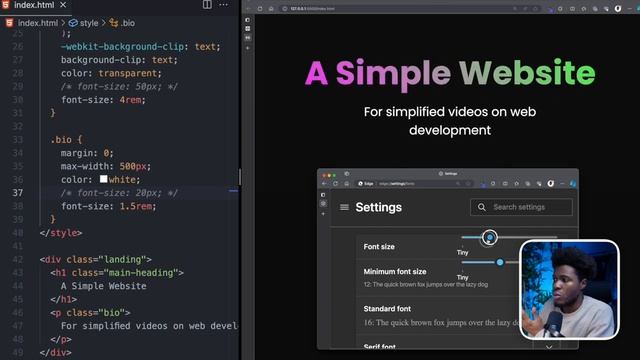Click the '</style>' closing tag
This screenshot has width=640, height=360.
61,233
